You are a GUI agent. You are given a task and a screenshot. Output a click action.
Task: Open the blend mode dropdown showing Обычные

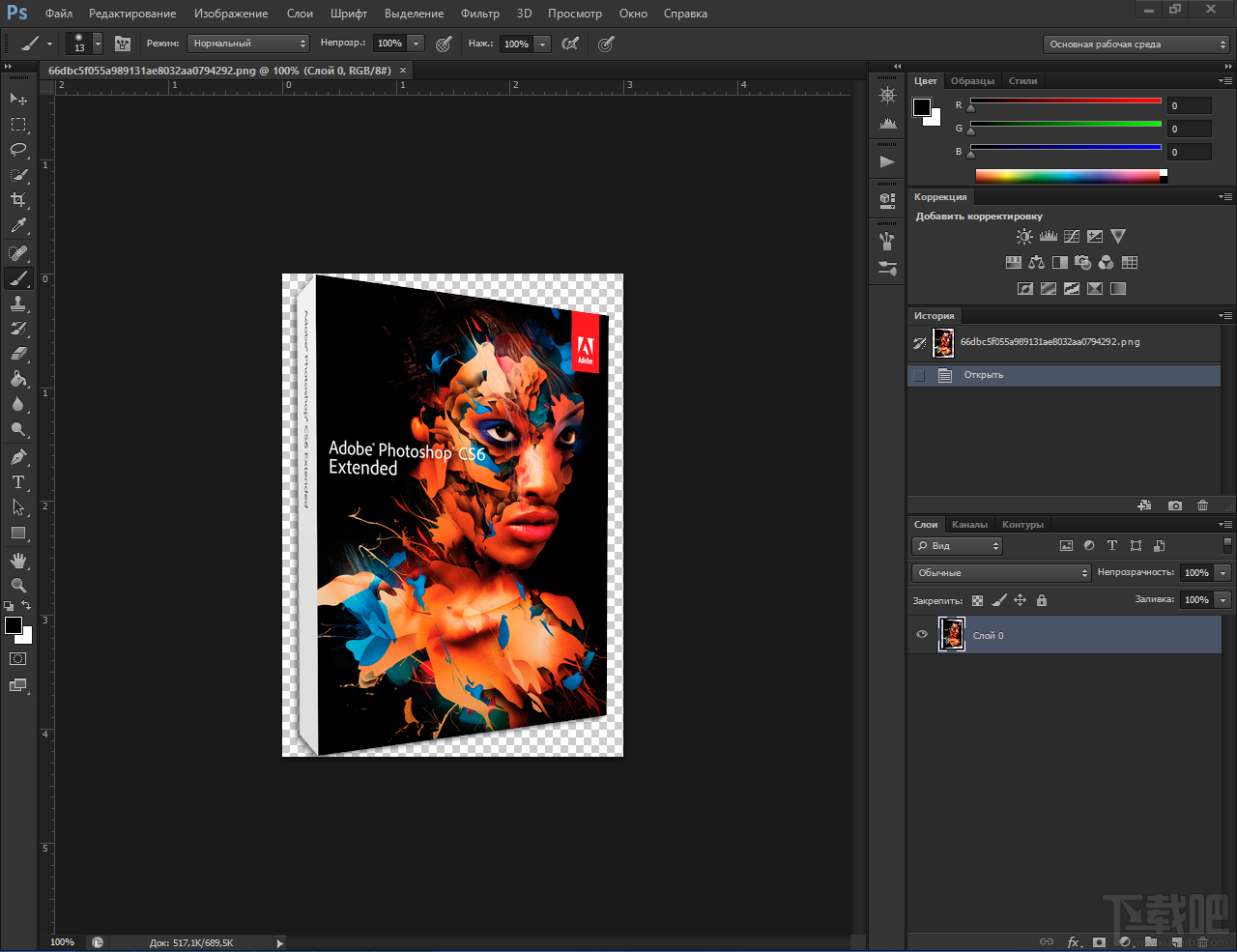[x=1000, y=572]
